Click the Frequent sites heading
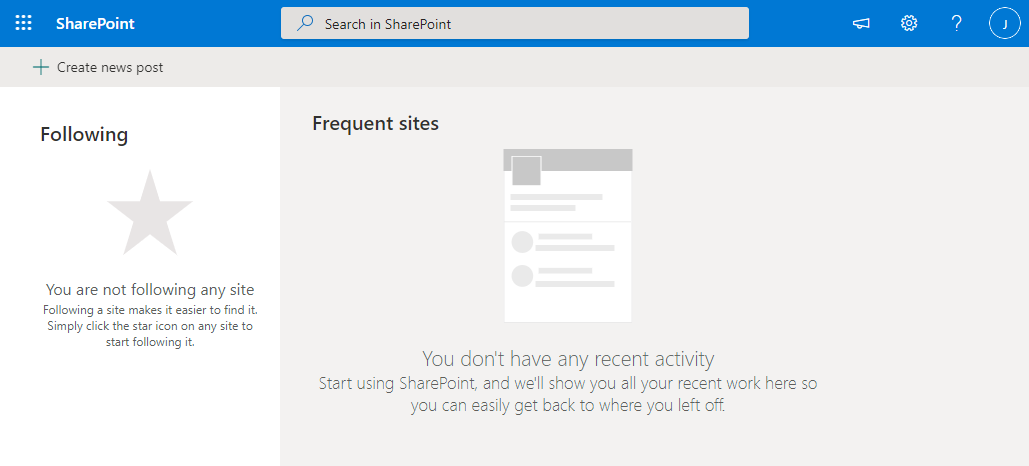This screenshot has height=466, width=1029. 375,123
